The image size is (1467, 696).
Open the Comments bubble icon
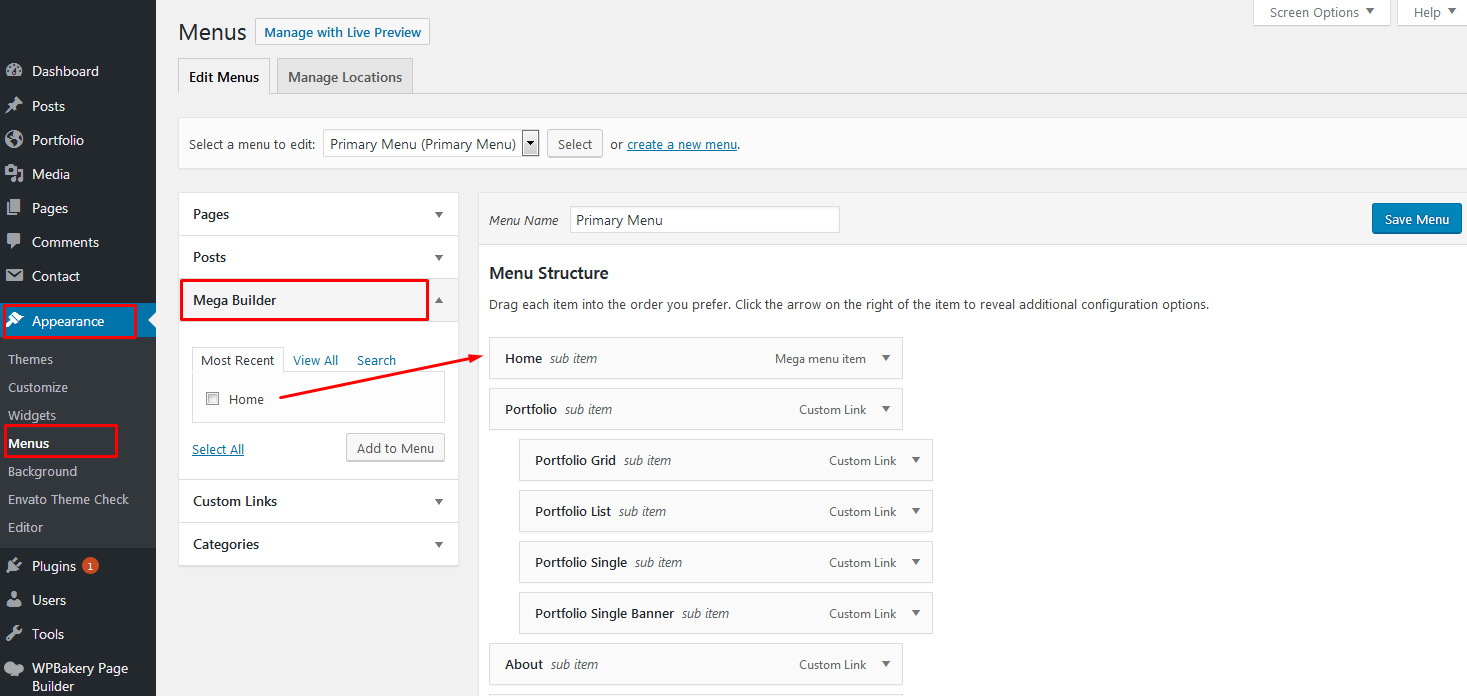[x=14, y=242]
